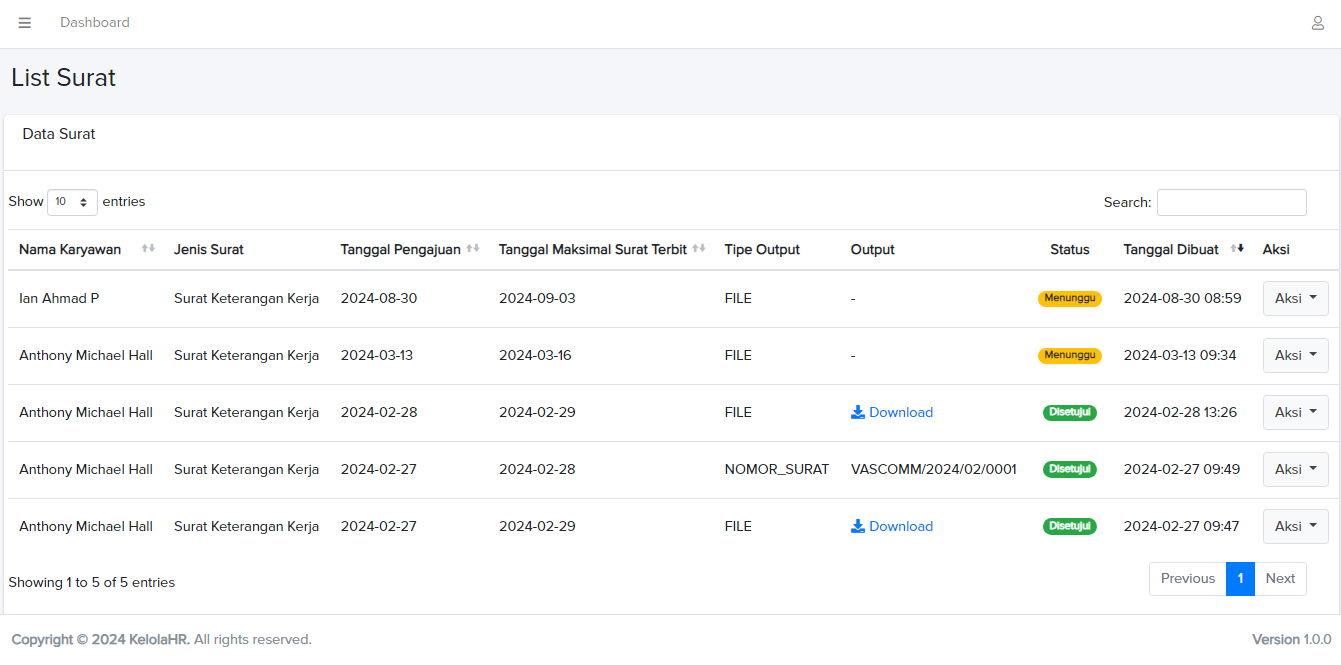
Task: Open Aksi menu for VASCOMM/2024/02/0001 row
Action: coord(1295,469)
